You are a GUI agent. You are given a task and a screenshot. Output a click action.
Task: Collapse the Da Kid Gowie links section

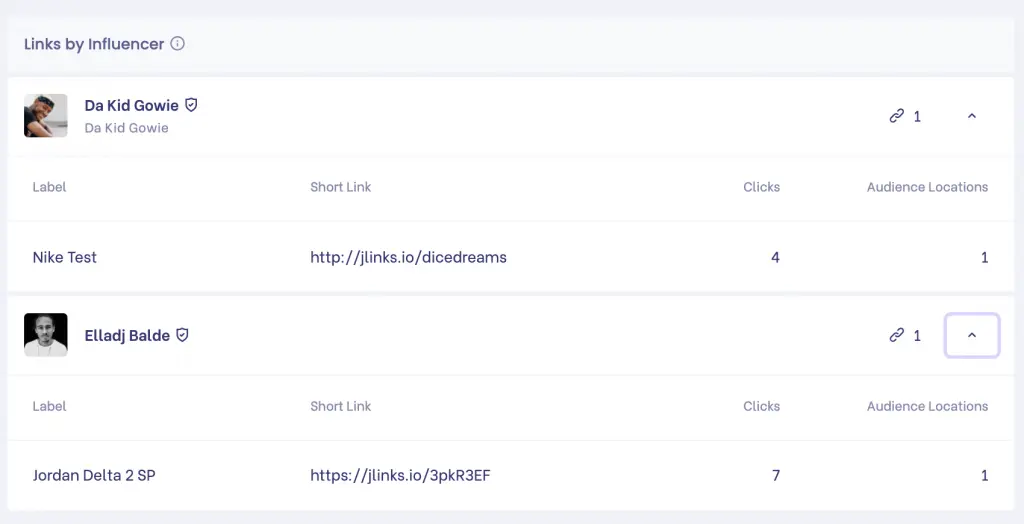tap(971, 116)
